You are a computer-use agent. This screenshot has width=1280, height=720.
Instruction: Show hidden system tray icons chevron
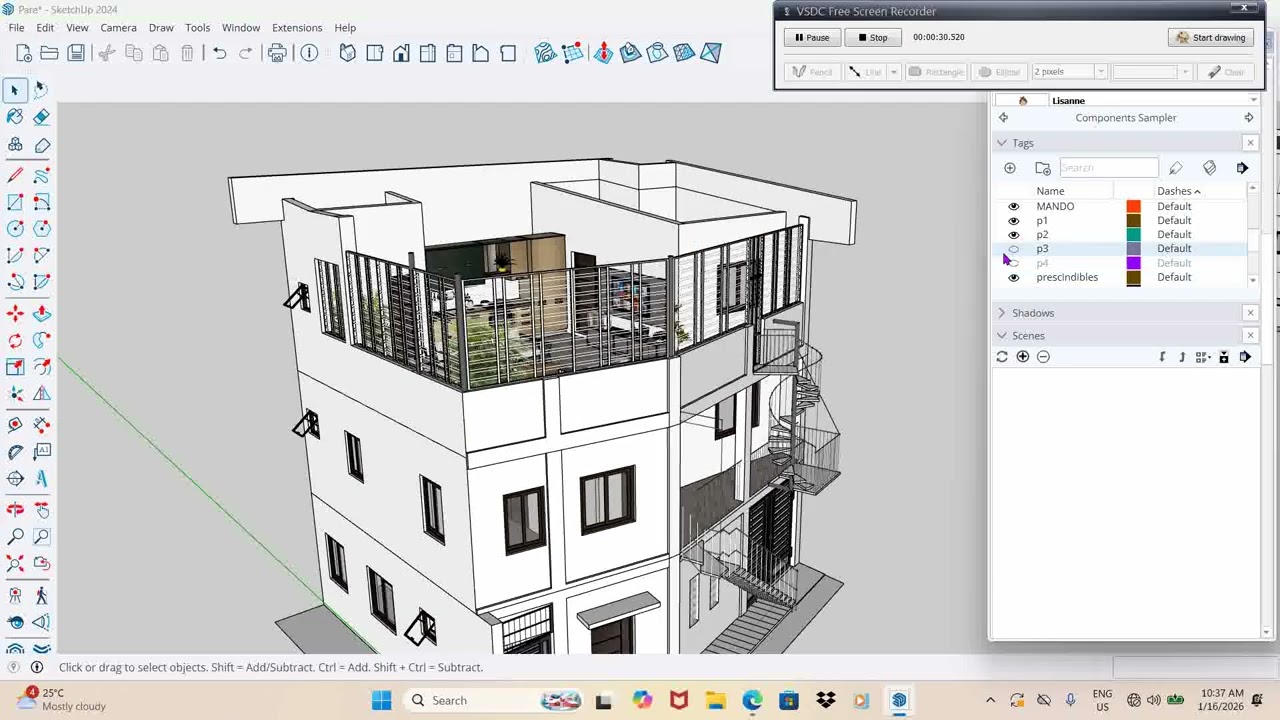tap(990, 700)
